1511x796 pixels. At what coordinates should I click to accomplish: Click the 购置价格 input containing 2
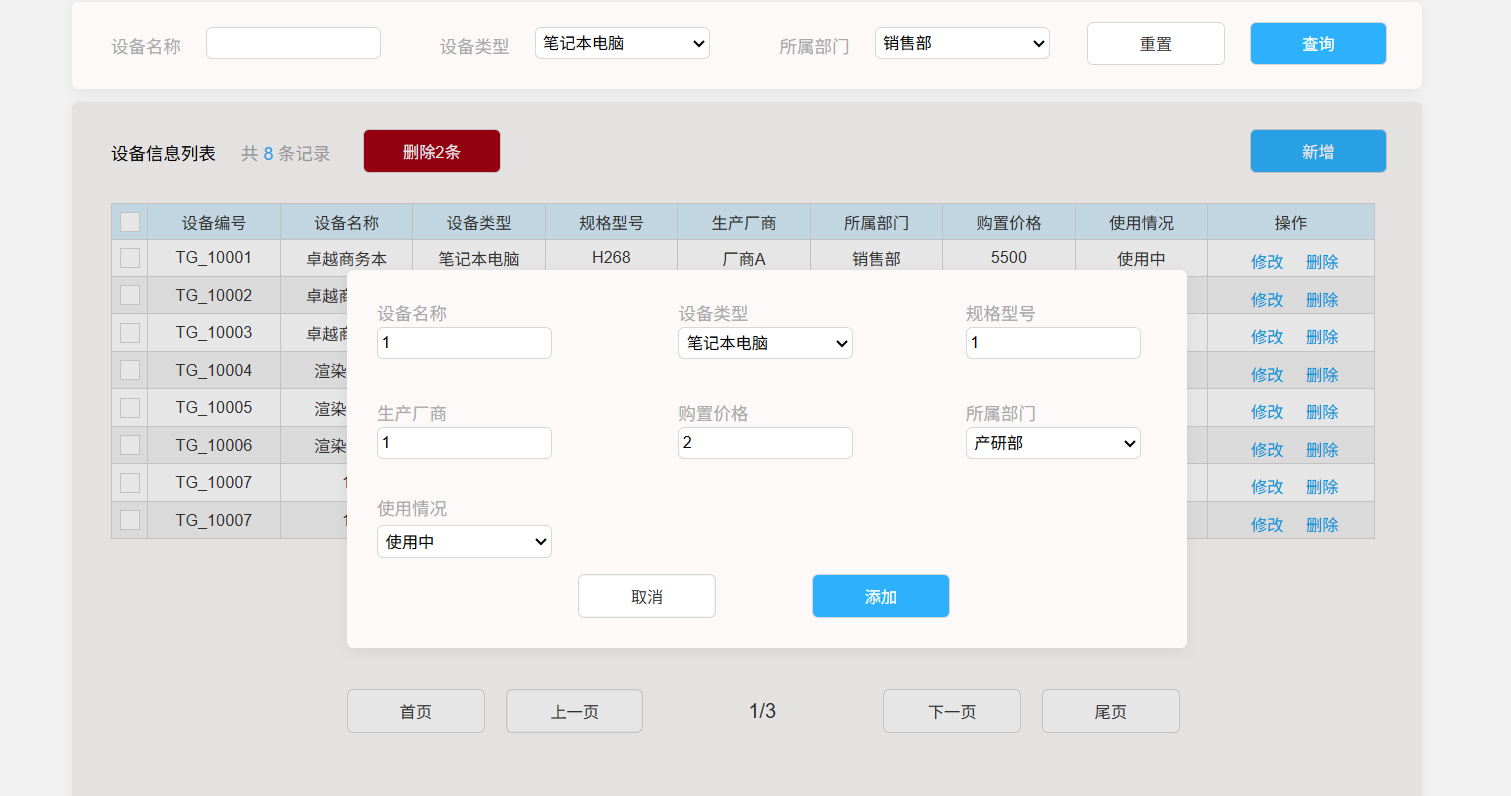[765, 443]
